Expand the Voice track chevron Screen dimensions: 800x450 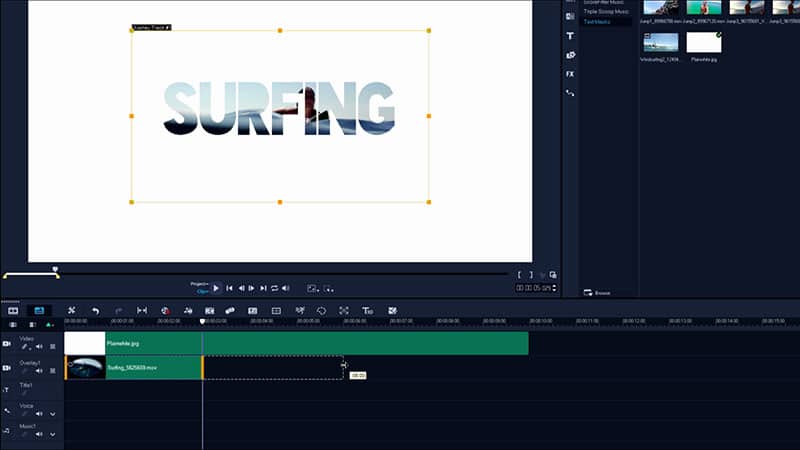coord(53,414)
